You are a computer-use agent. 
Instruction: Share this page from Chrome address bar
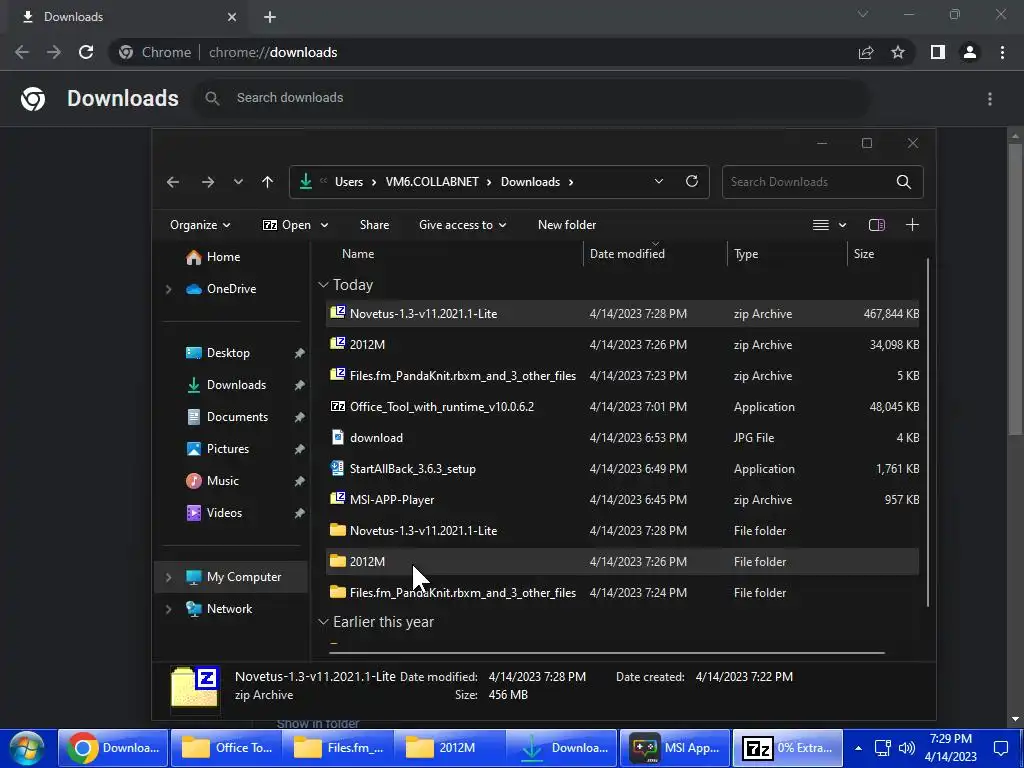point(866,52)
